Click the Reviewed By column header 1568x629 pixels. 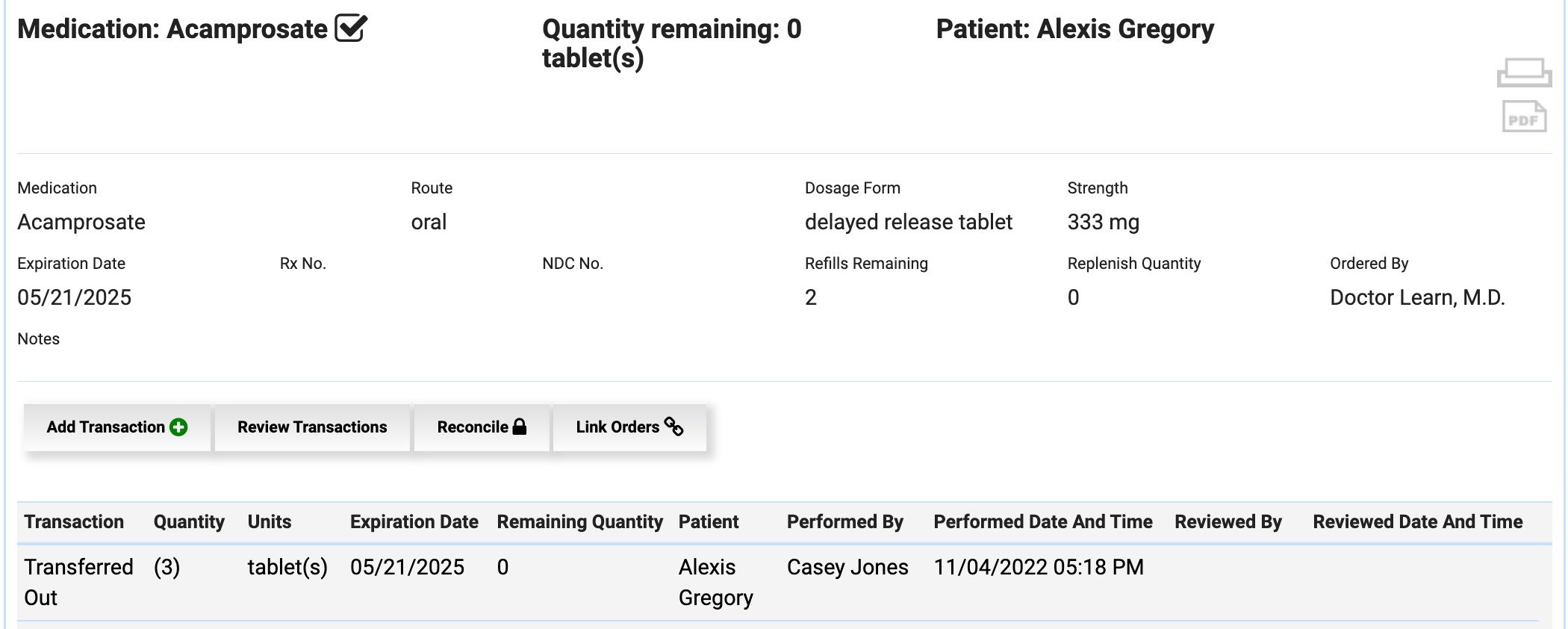click(x=1228, y=522)
